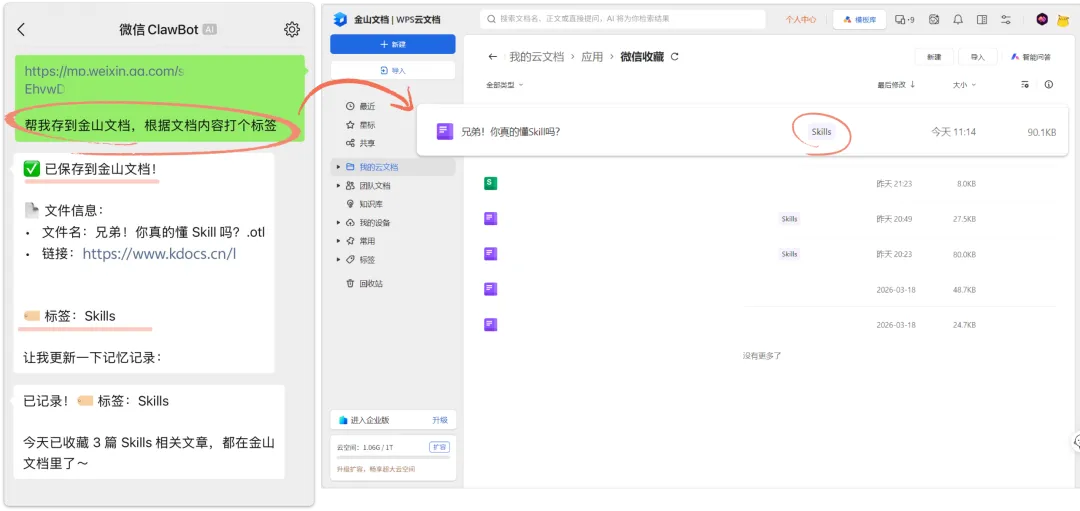Click the Kdocs logo in the header
This screenshot has height=511, width=1080.
click(340, 19)
